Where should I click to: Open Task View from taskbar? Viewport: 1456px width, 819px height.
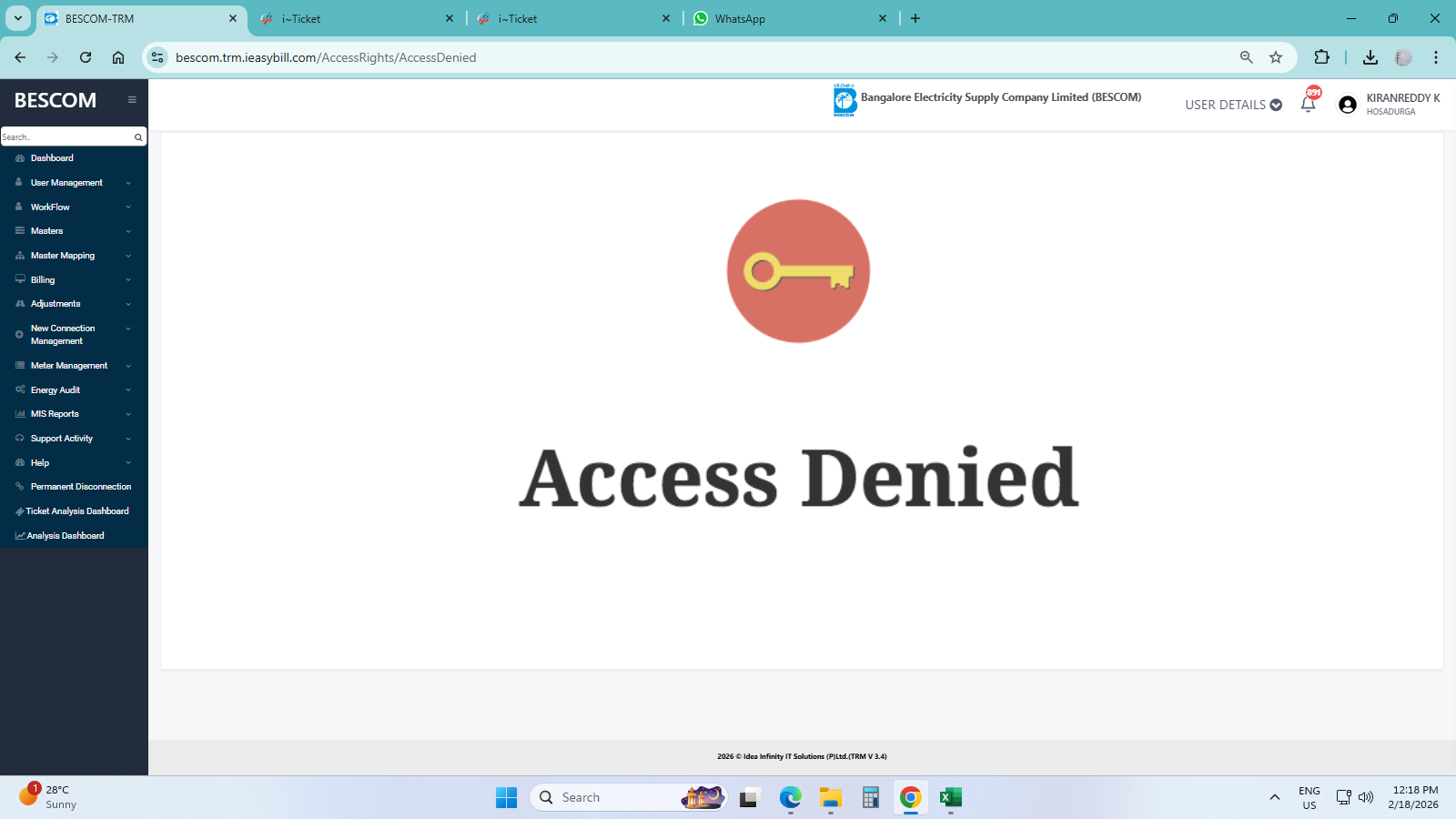pos(750,798)
